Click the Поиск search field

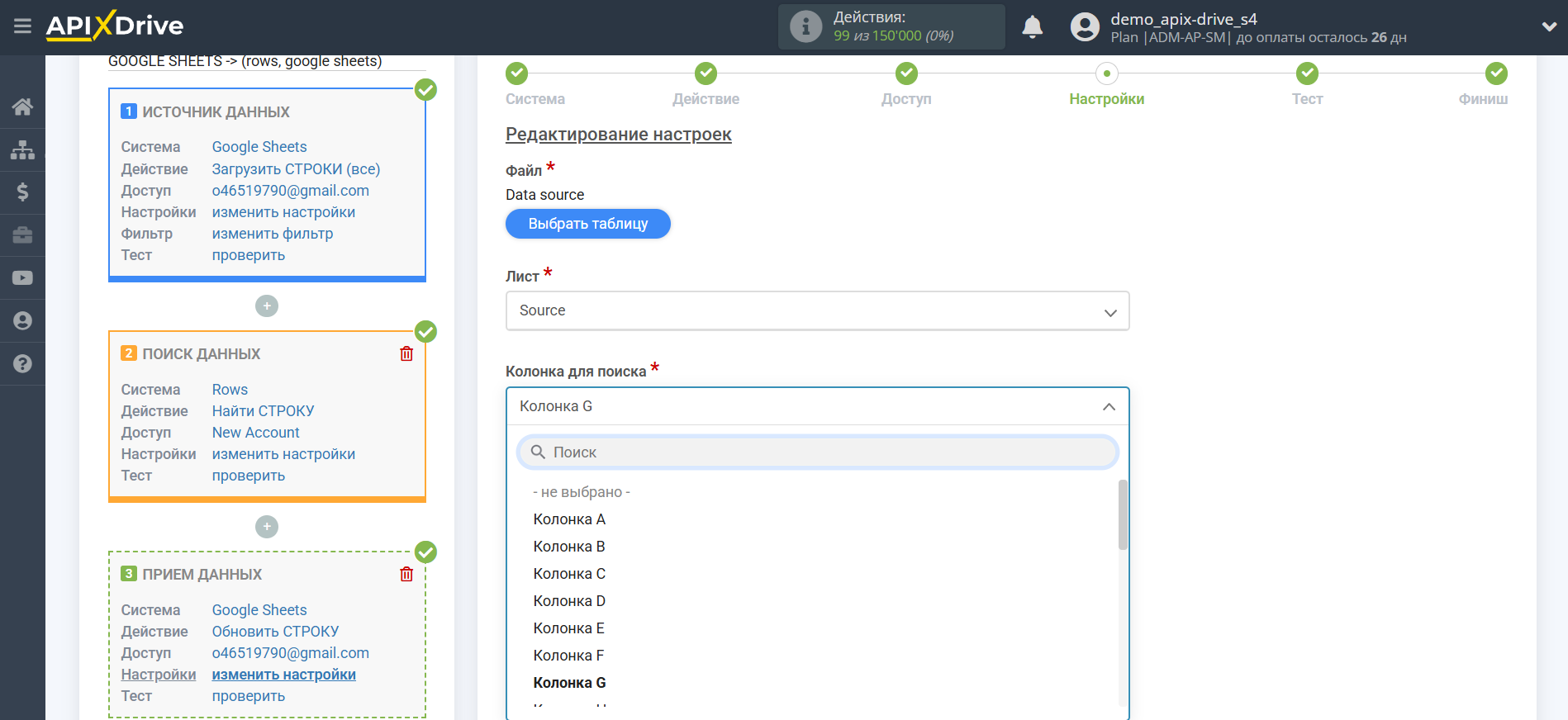click(818, 452)
